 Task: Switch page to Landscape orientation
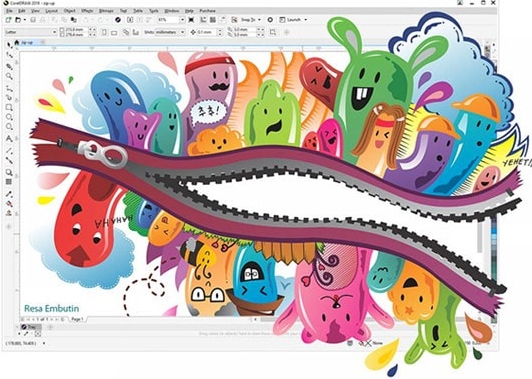(114, 32)
